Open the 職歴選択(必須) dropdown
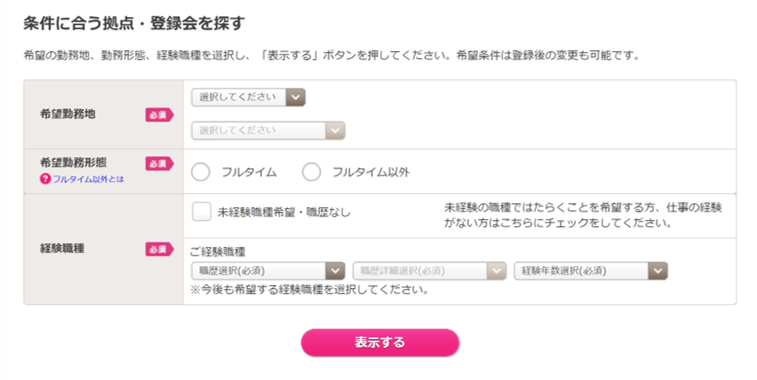This screenshot has height=380, width=757. pos(268,271)
